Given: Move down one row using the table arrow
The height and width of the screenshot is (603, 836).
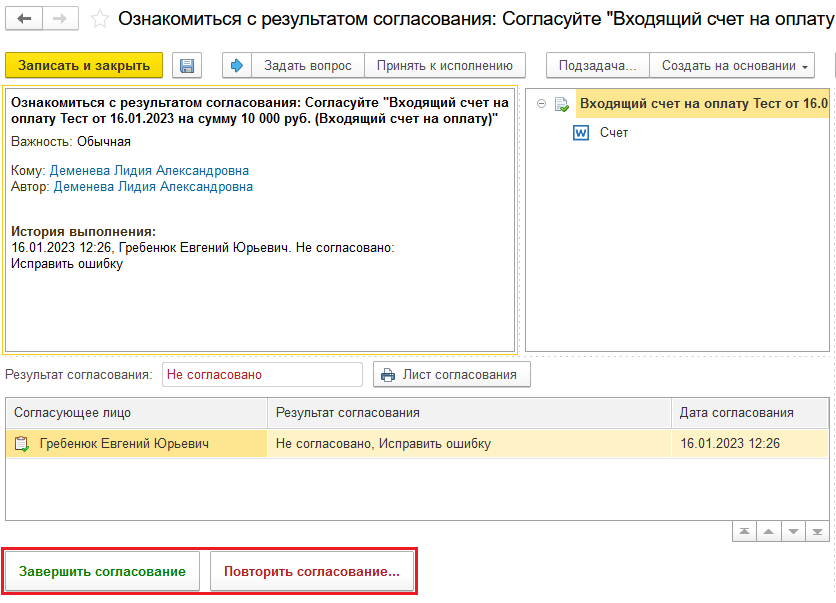Looking at the screenshot, I should (x=792, y=531).
